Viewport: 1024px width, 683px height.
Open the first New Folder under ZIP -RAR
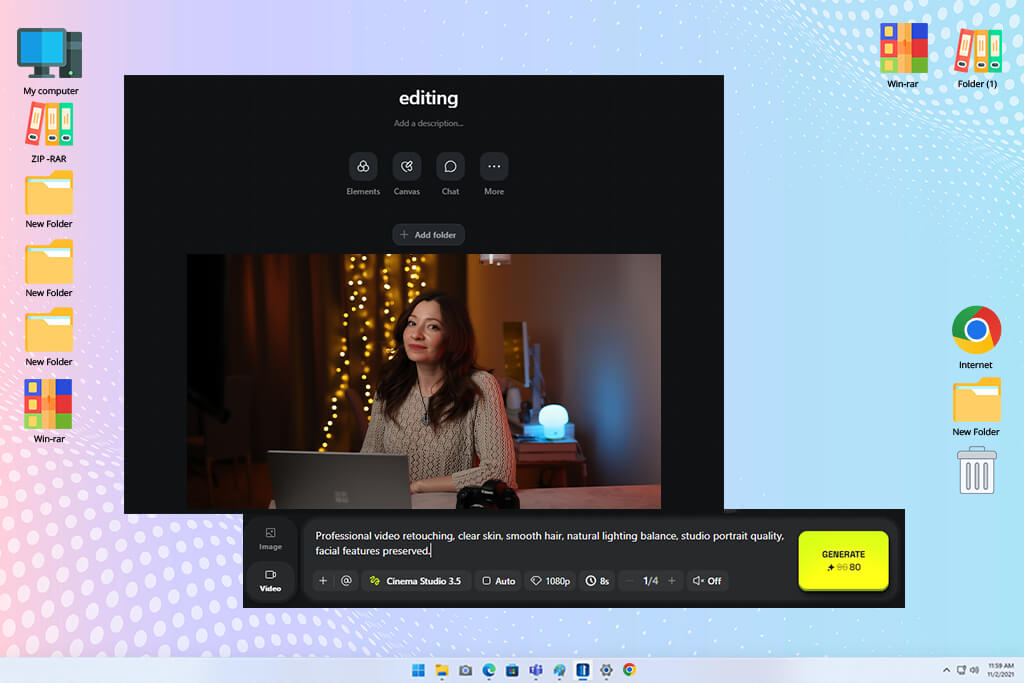tap(49, 200)
